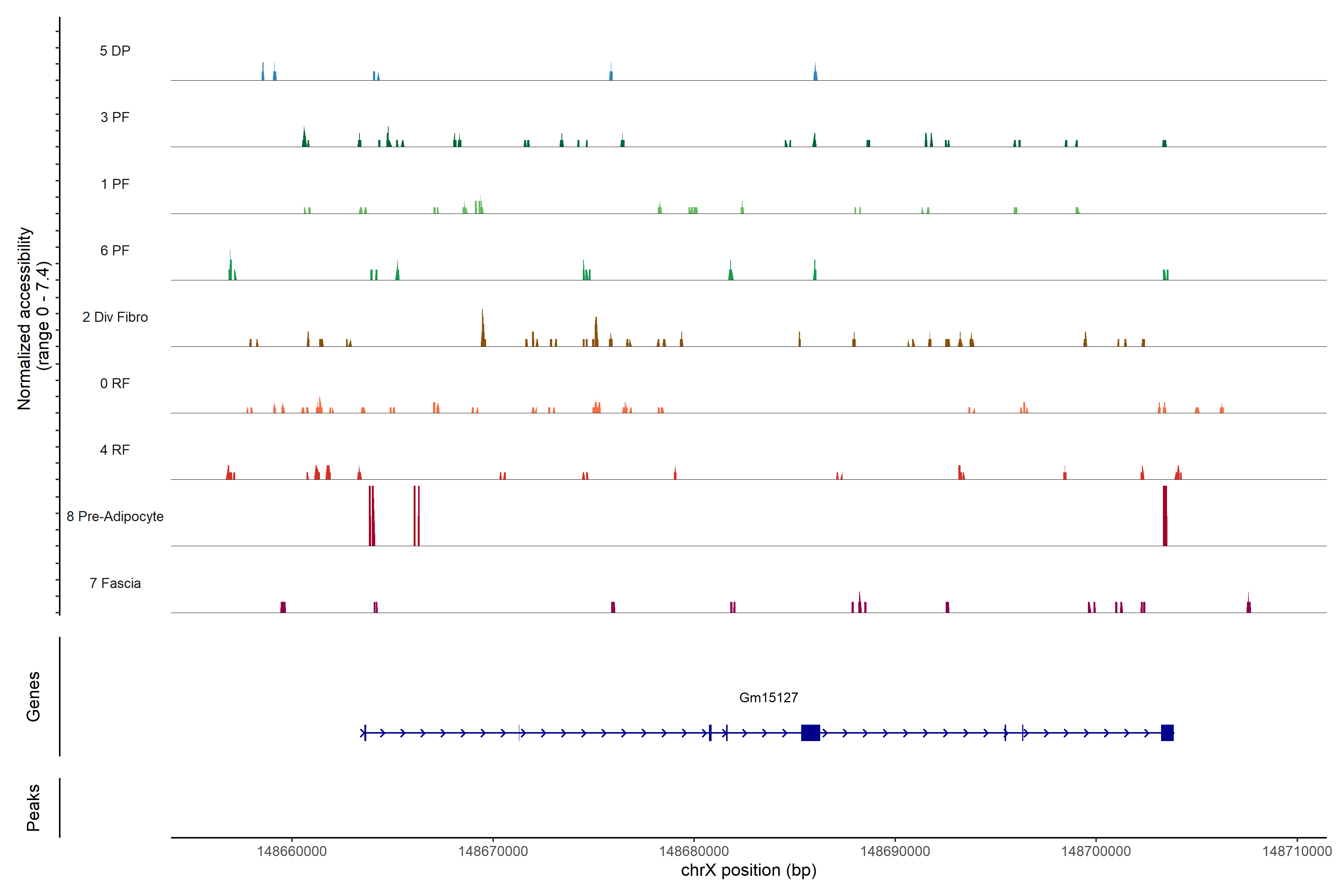This screenshot has height=896, width=1344.
Task: Click the 148700000 x-axis tick label
Action: coord(1095,851)
